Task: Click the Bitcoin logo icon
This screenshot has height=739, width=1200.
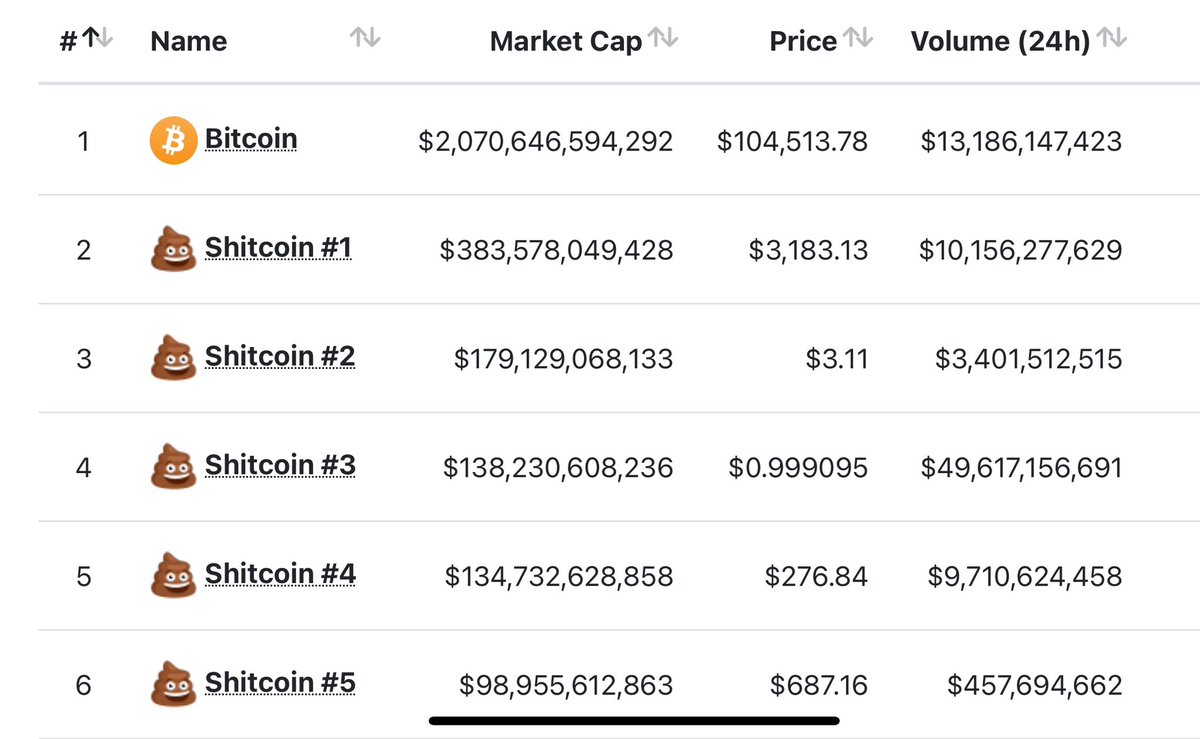Action: click(x=173, y=141)
